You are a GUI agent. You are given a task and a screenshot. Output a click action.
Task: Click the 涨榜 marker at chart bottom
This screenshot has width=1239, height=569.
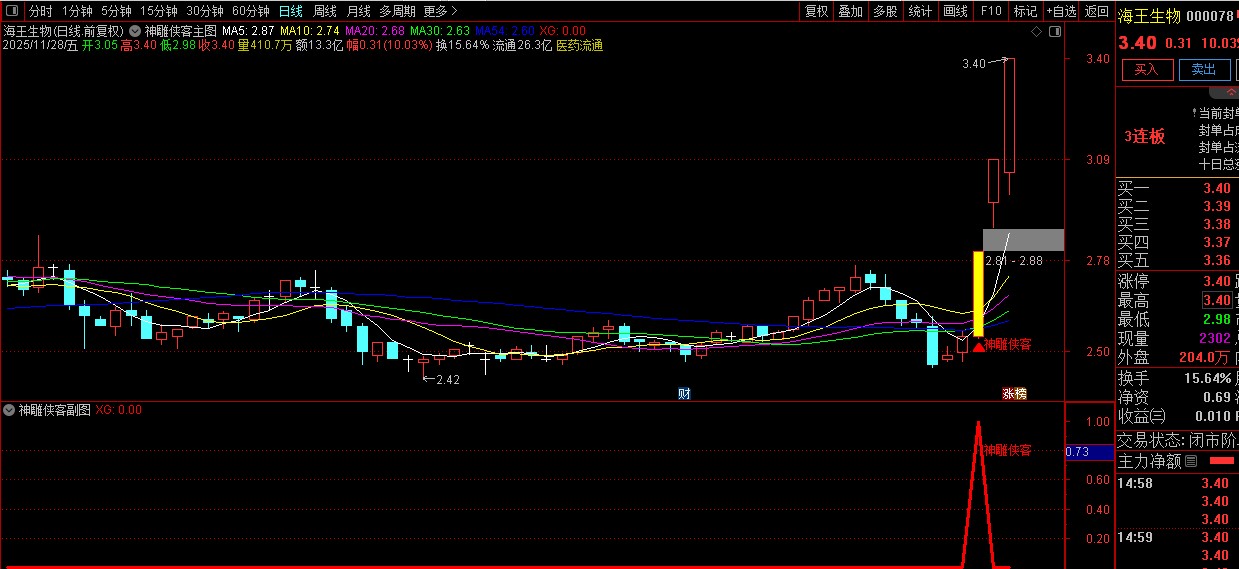tap(1014, 394)
